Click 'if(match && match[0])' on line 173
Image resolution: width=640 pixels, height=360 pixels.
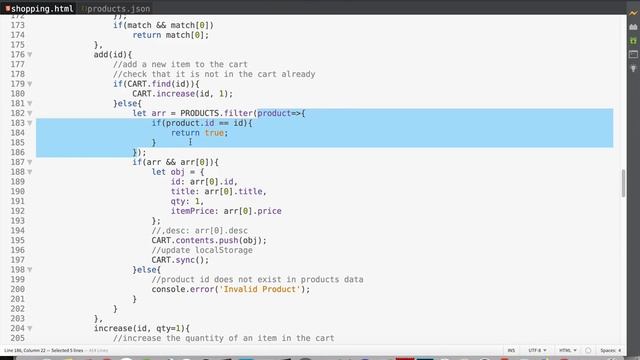point(163,25)
